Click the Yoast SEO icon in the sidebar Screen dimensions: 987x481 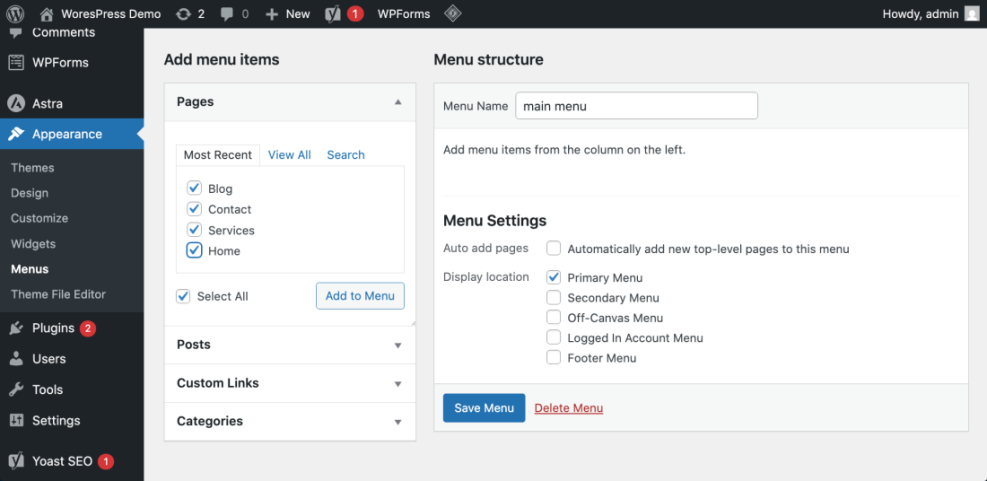pyautogui.click(x=16, y=461)
